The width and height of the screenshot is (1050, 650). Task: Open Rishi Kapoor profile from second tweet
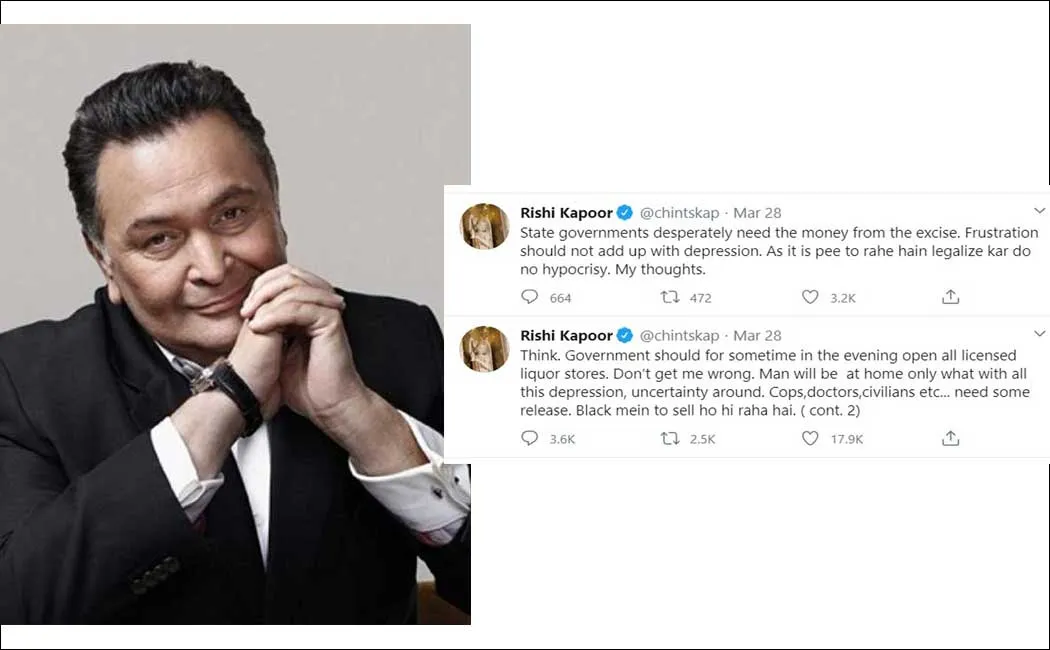(x=567, y=335)
